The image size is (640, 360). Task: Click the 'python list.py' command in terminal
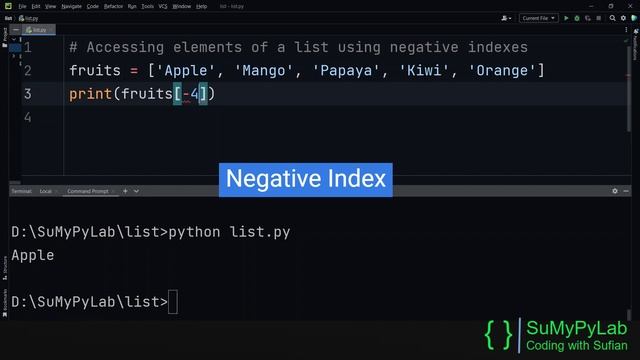(229, 232)
